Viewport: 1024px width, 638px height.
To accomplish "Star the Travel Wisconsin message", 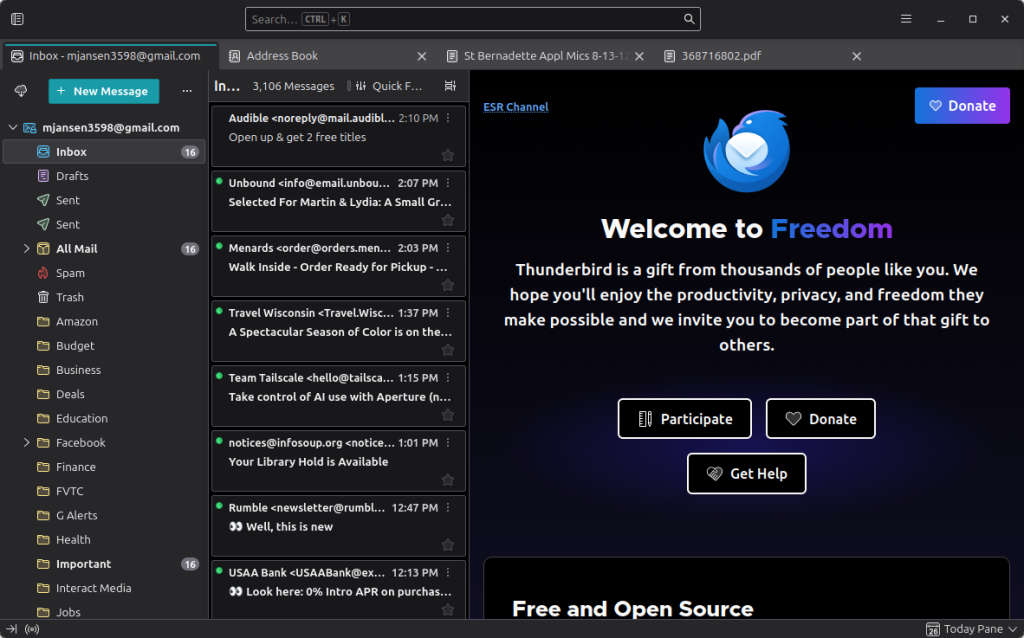I will click(448, 350).
